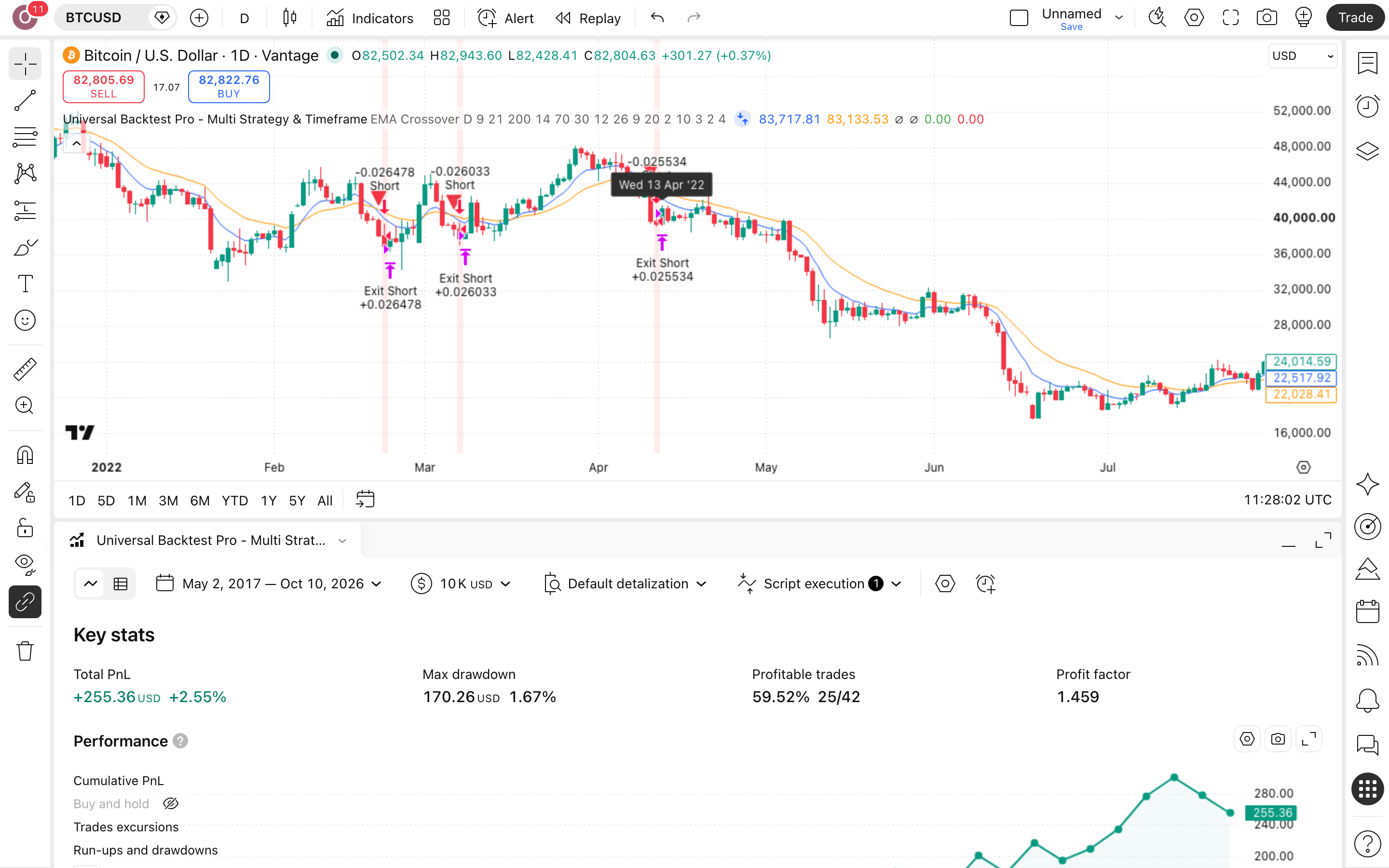Toggle the drawings link sync button
The height and width of the screenshot is (868, 1389).
(25, 602)
